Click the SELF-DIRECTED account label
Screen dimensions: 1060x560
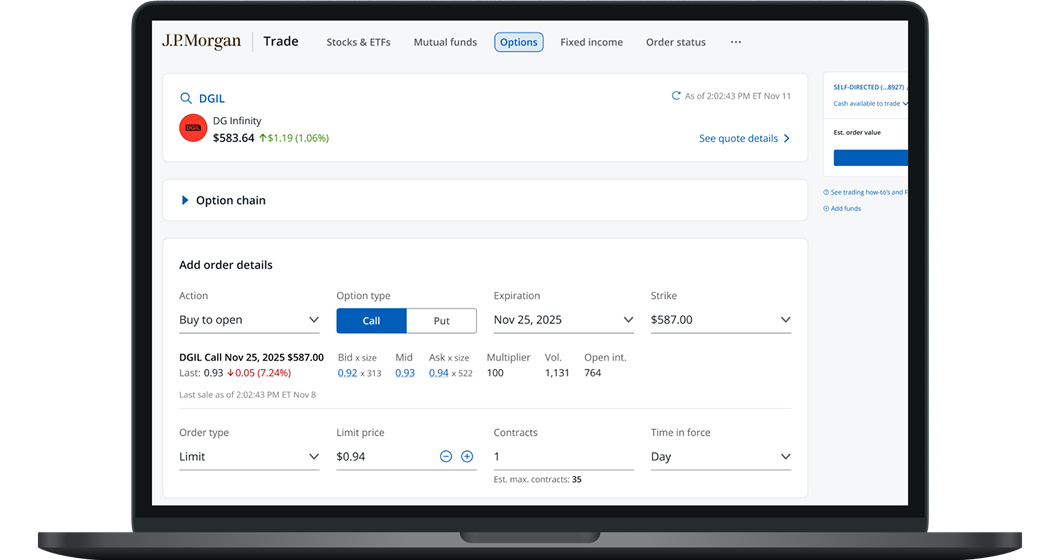coord(870,87)
